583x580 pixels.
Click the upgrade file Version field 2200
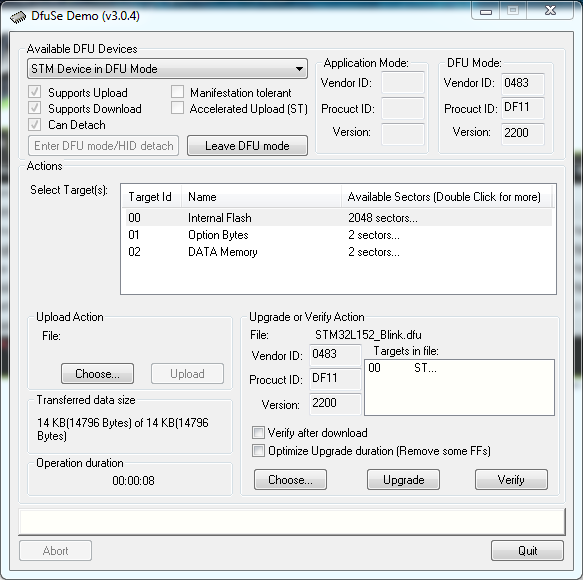(335, 403)
